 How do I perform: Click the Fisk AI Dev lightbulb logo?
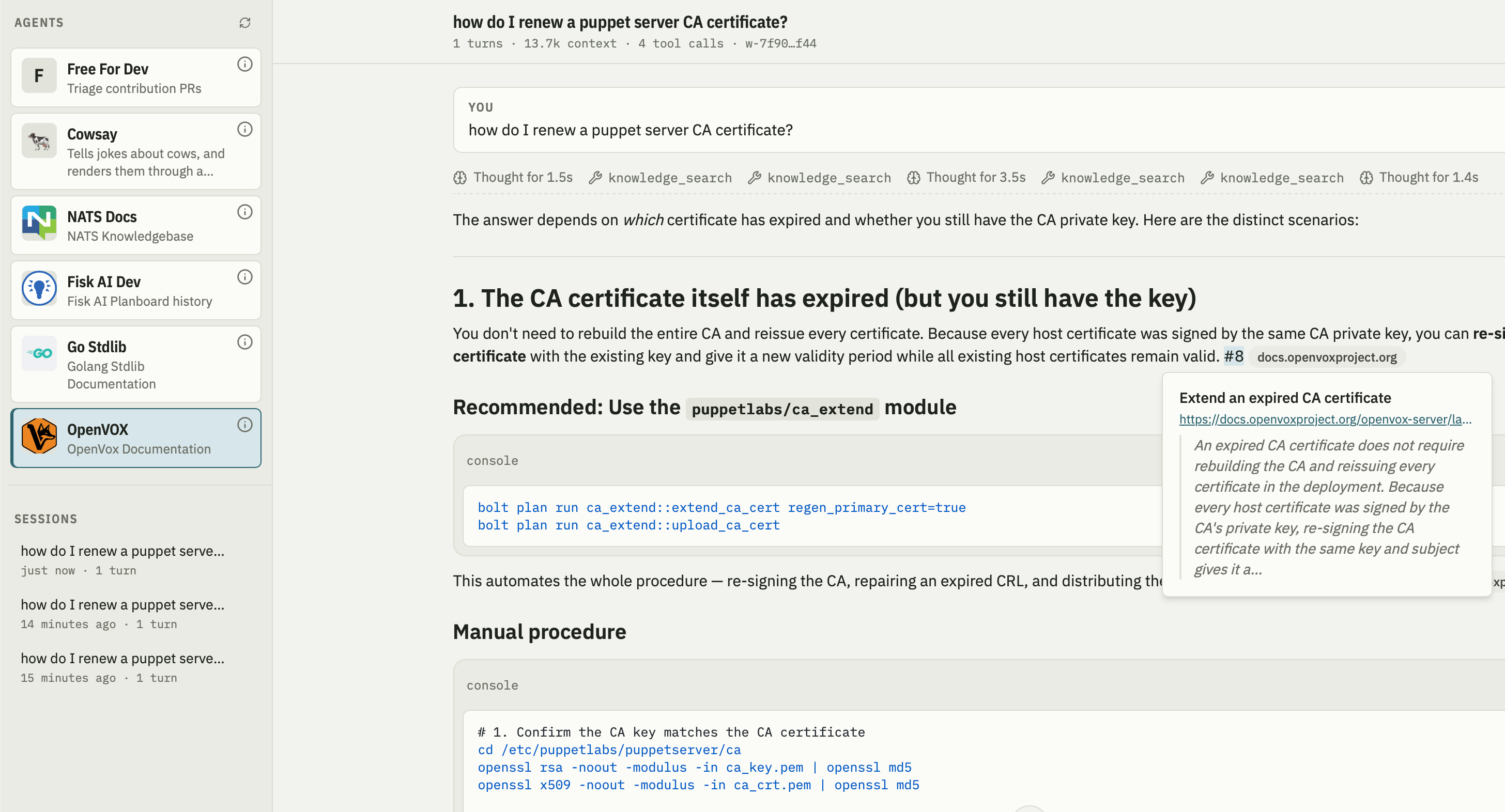click(39, 288)
